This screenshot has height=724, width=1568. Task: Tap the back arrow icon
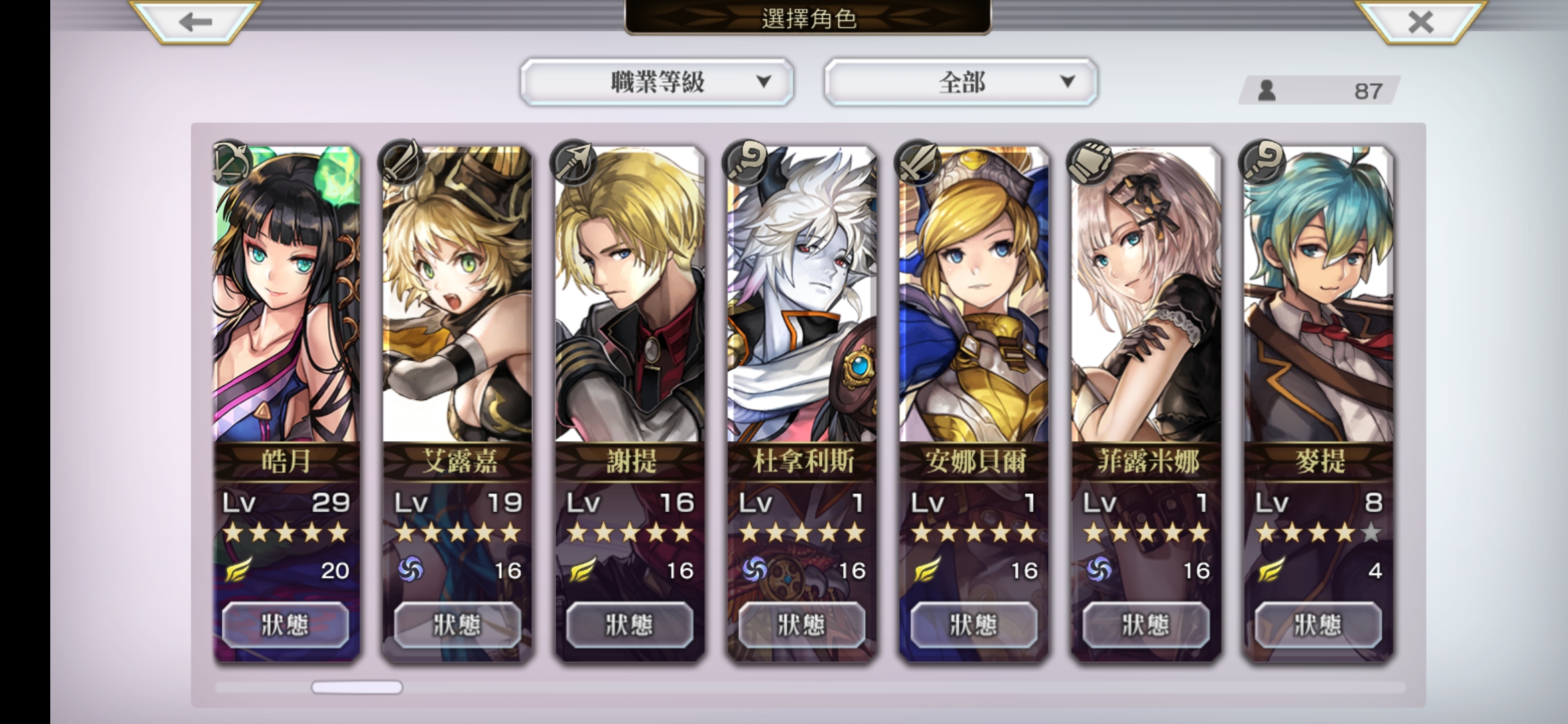click(195, 22)
